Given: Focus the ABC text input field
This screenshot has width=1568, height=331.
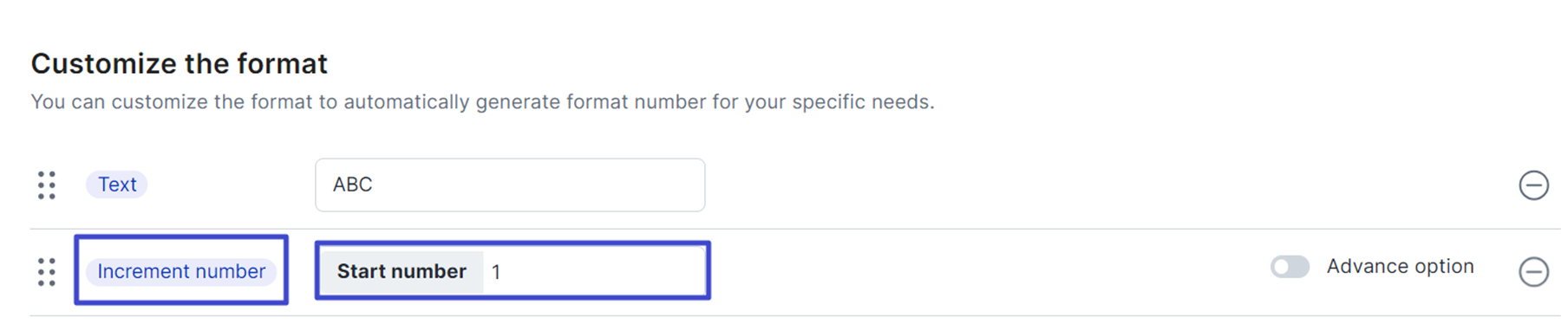Looking at the screenshot, I should pos(510,185).
